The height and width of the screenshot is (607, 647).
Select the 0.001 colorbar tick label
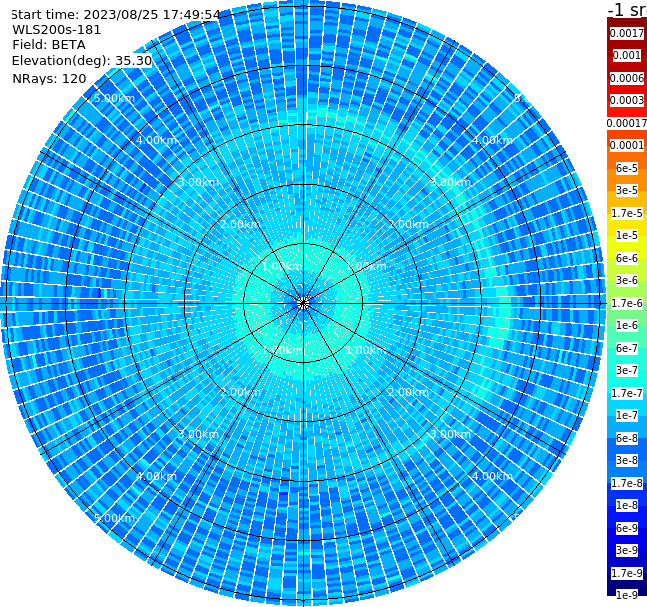click(x=627, y=55)
